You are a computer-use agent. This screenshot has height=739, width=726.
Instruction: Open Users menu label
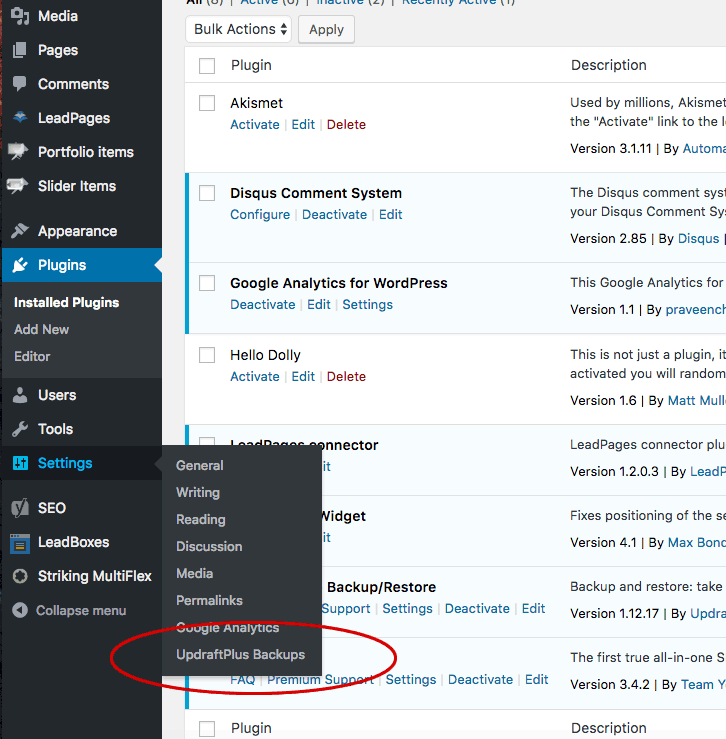[x=57, y=395]
